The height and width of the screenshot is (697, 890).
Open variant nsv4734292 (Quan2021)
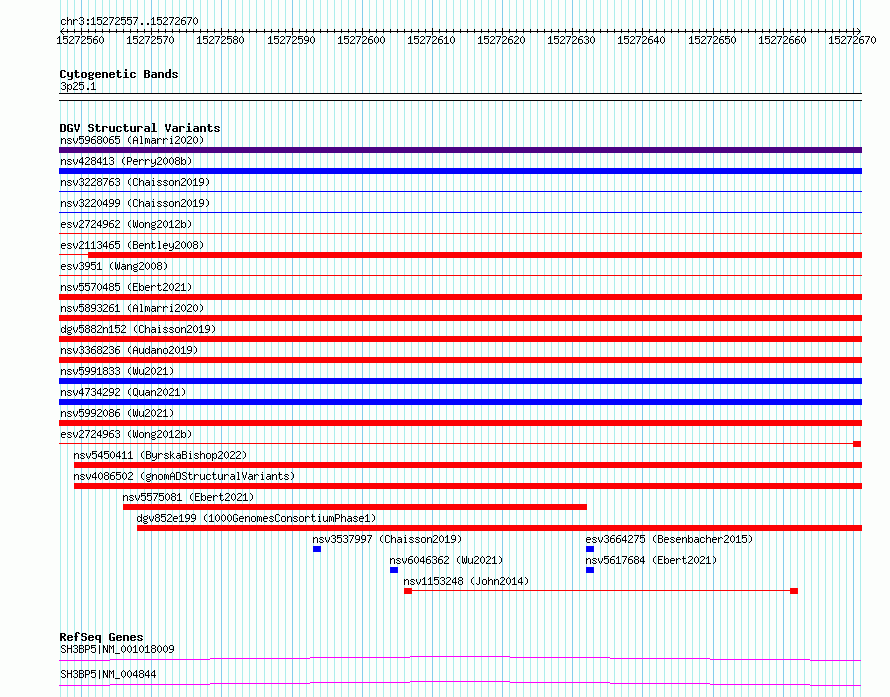click(x=123, y=392)
